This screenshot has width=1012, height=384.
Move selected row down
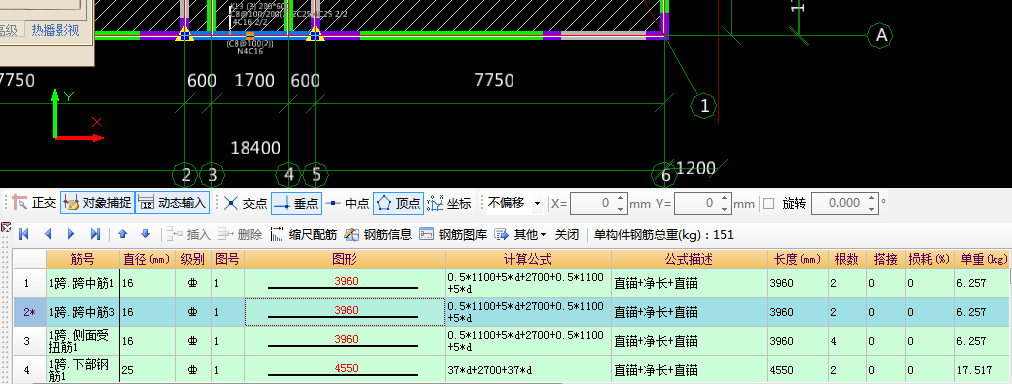[145, 234]
